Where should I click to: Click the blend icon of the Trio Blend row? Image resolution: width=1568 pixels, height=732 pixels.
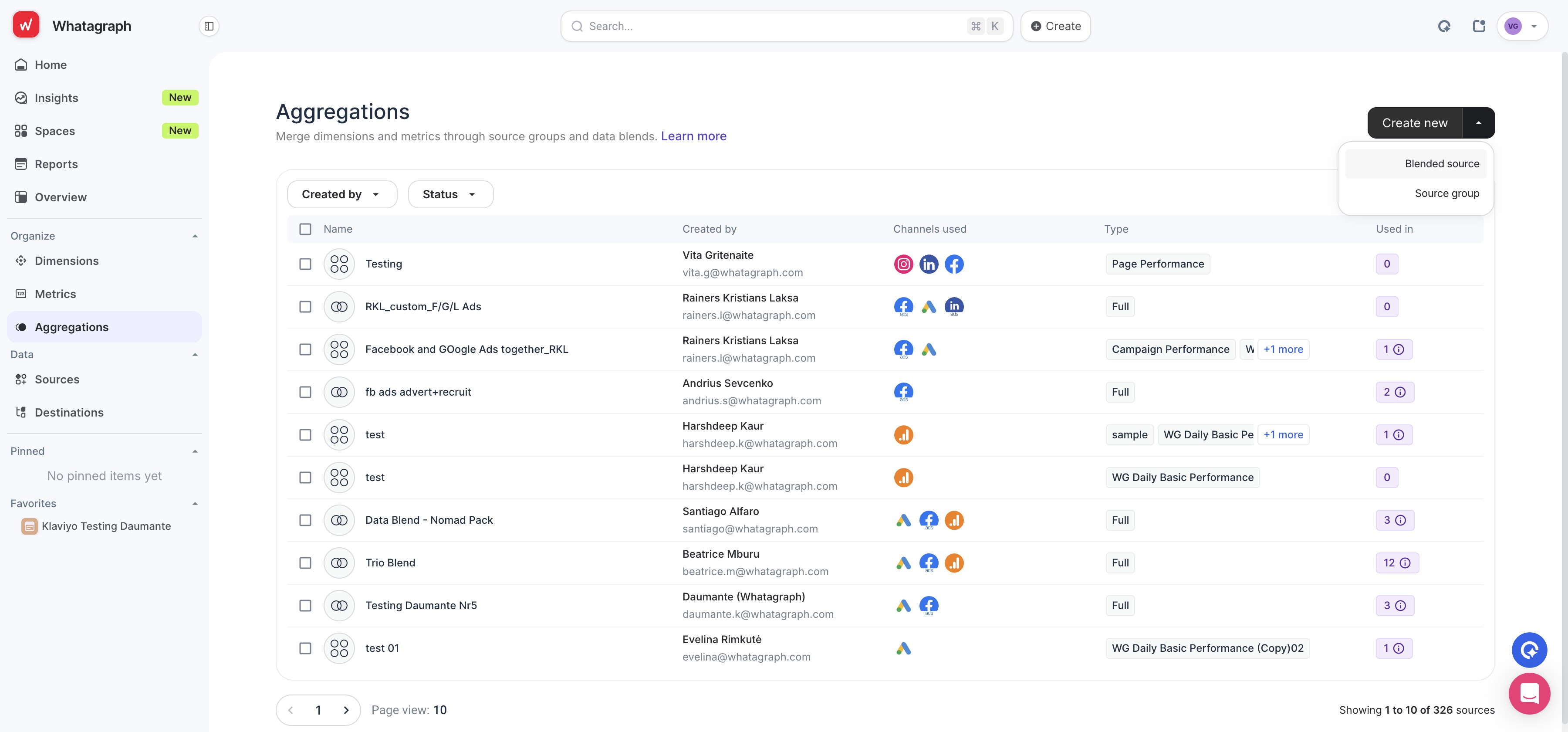pyautogui.click(x=339, y=563)
